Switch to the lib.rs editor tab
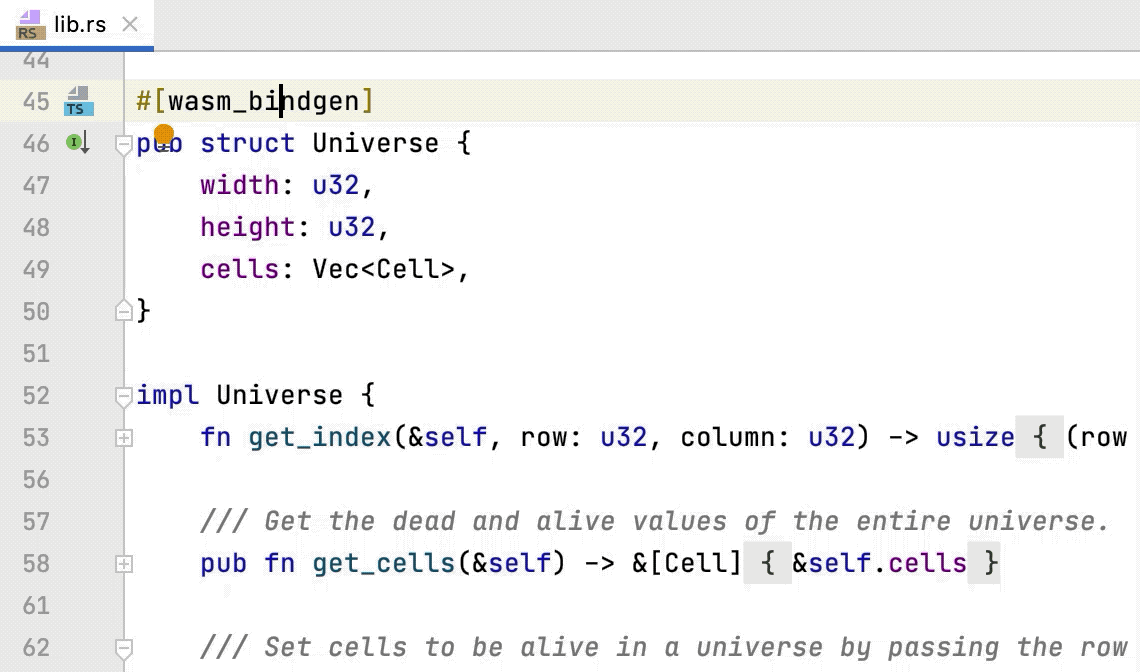 coord(76,25)
